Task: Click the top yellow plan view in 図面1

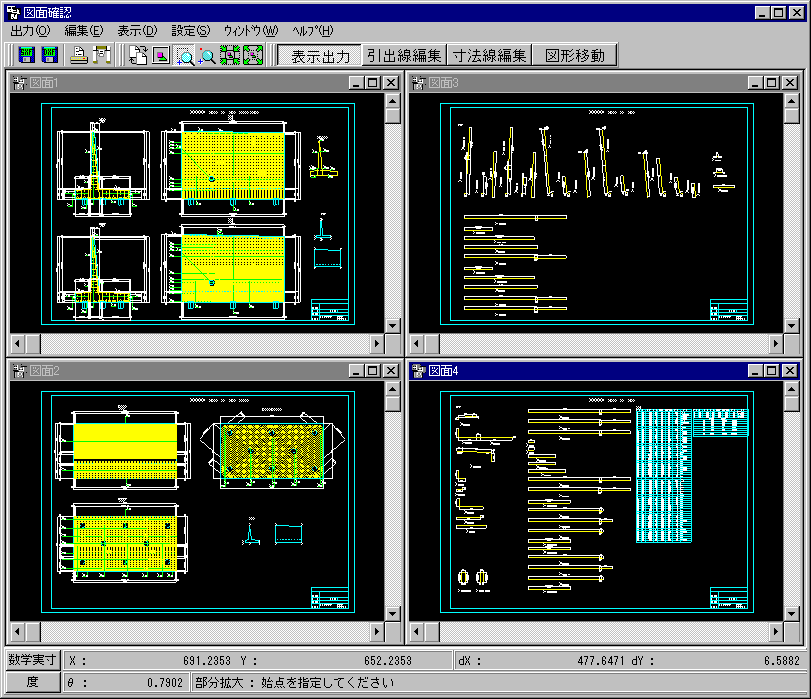Action: coord(233,166)
